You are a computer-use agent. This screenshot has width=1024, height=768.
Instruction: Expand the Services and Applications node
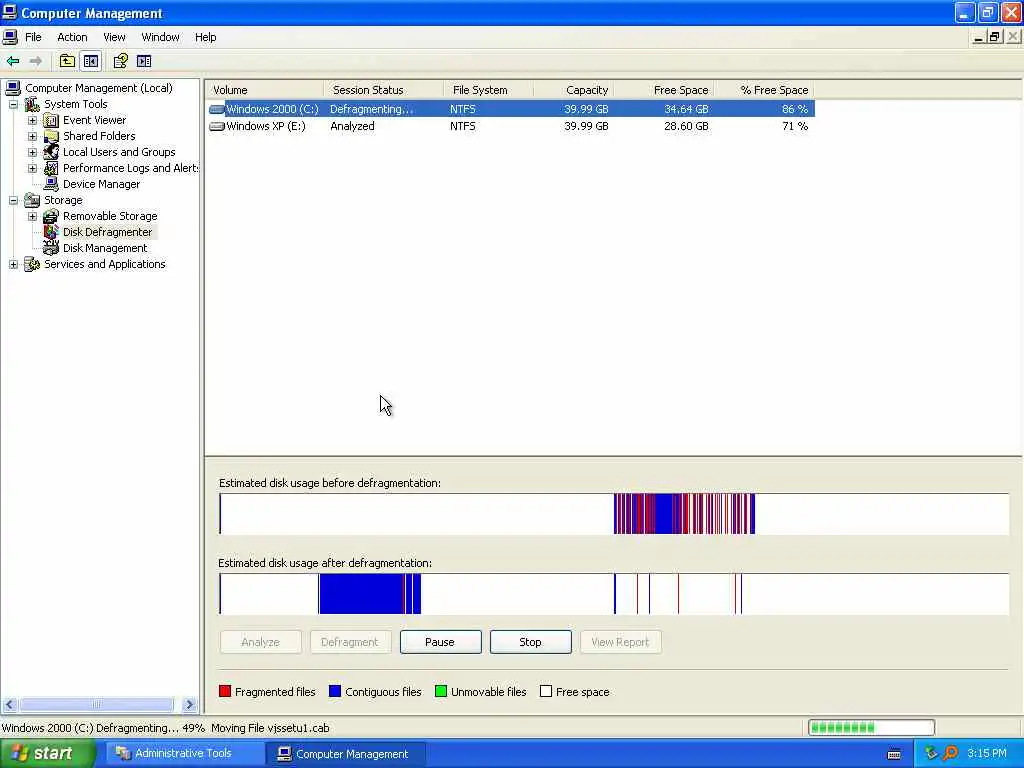point(13,264)
